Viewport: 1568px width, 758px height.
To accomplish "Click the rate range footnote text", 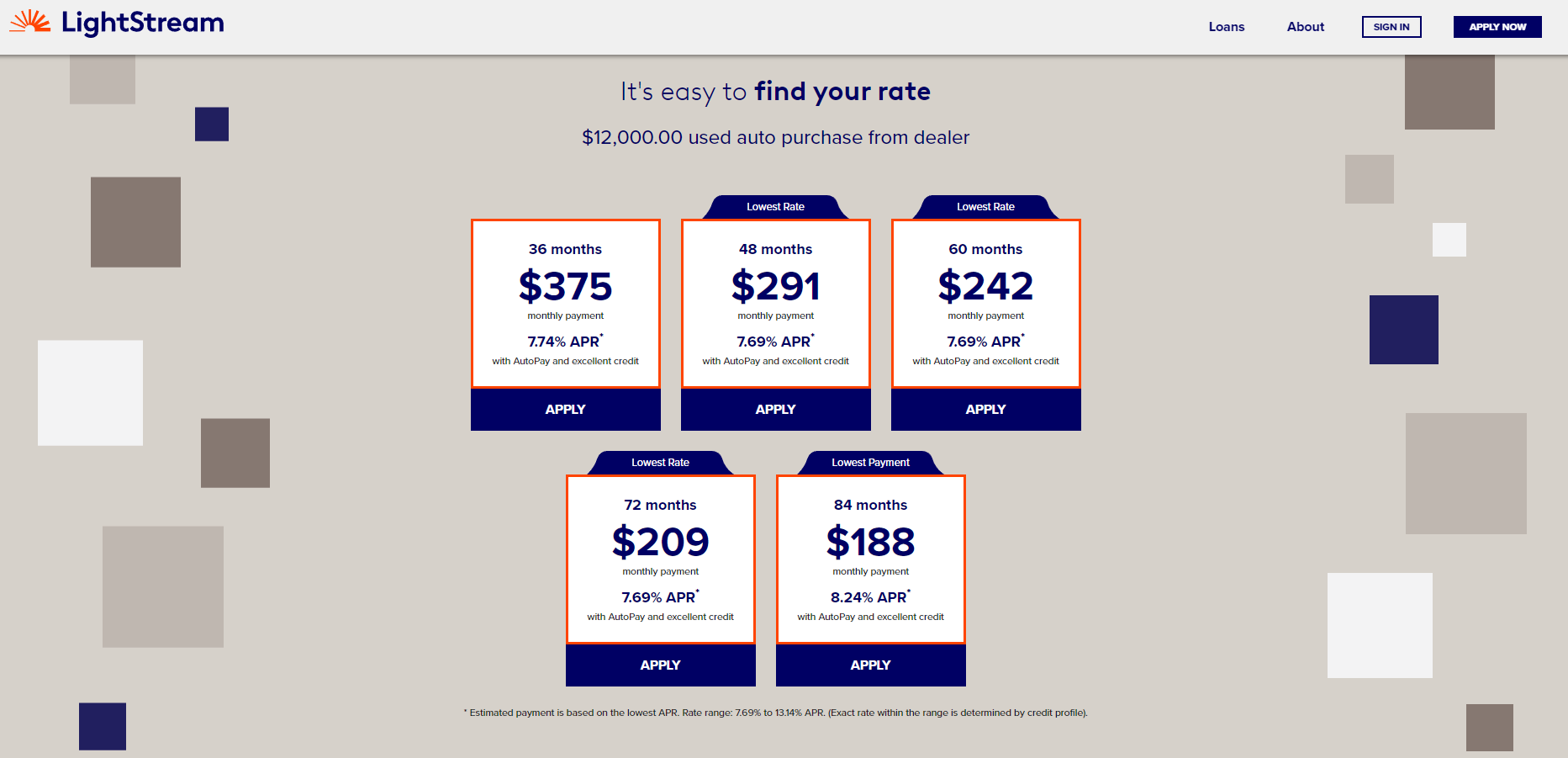I will click(775, 713).
